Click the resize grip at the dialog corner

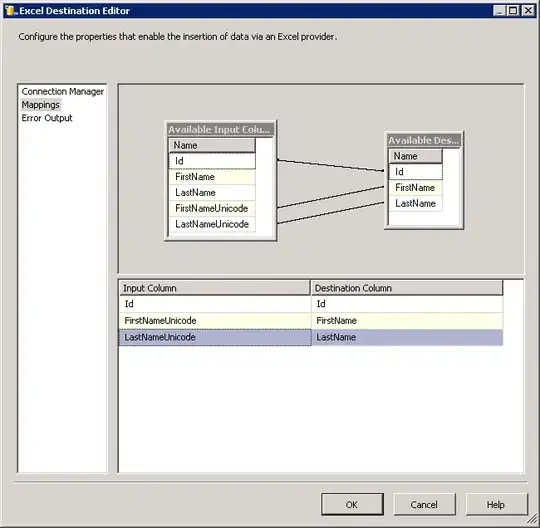tap(532, 519)
